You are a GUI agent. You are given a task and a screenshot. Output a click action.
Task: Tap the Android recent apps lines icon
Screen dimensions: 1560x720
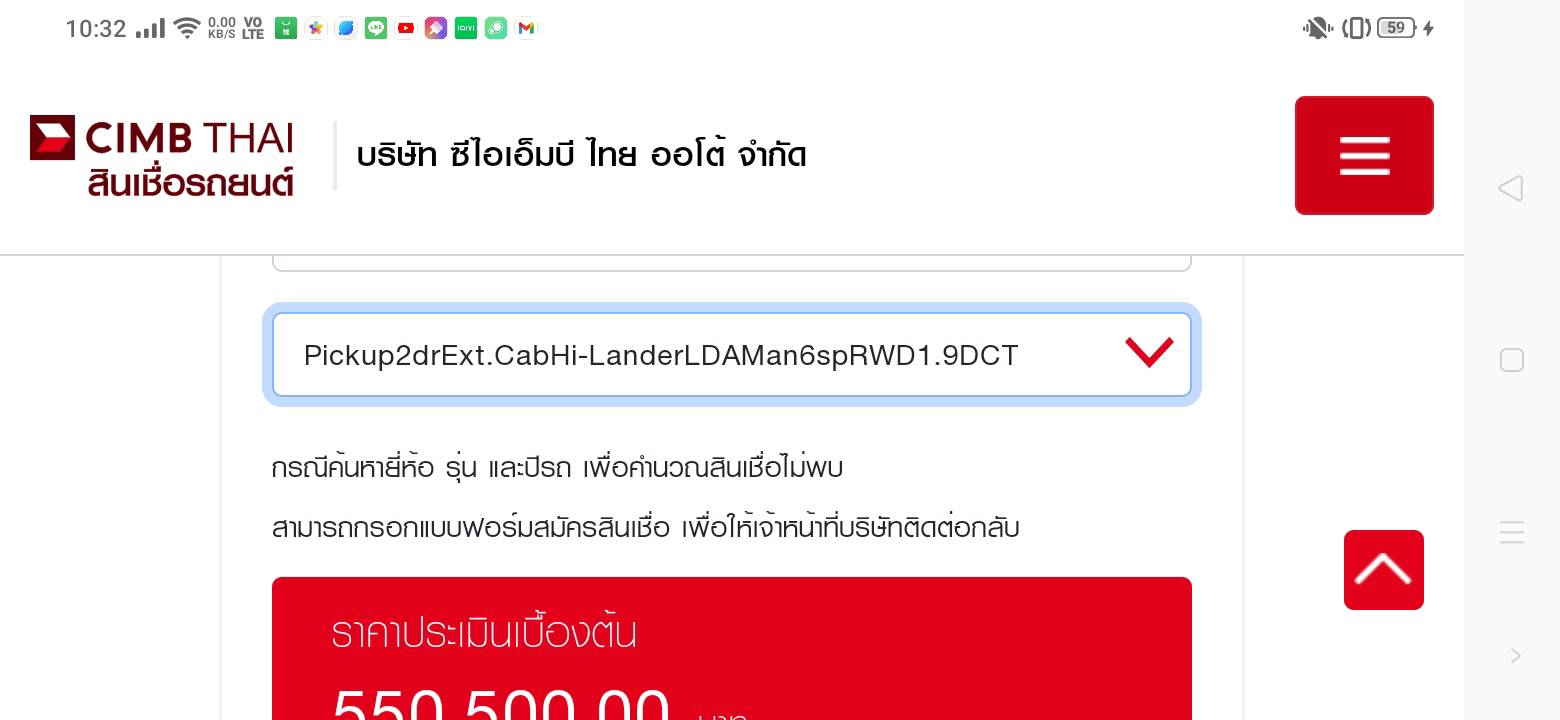point(1512,532)
